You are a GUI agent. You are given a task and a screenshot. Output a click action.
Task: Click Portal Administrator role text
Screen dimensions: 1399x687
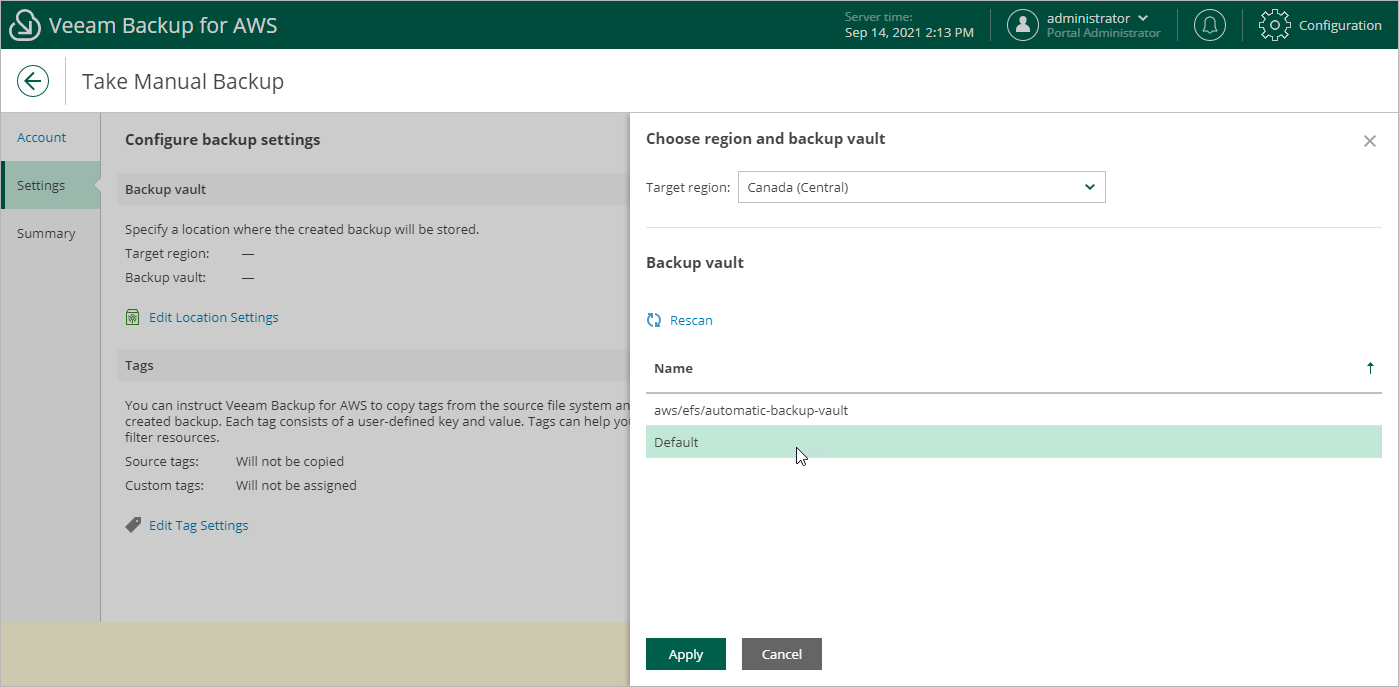click(x=1104, y=33)
